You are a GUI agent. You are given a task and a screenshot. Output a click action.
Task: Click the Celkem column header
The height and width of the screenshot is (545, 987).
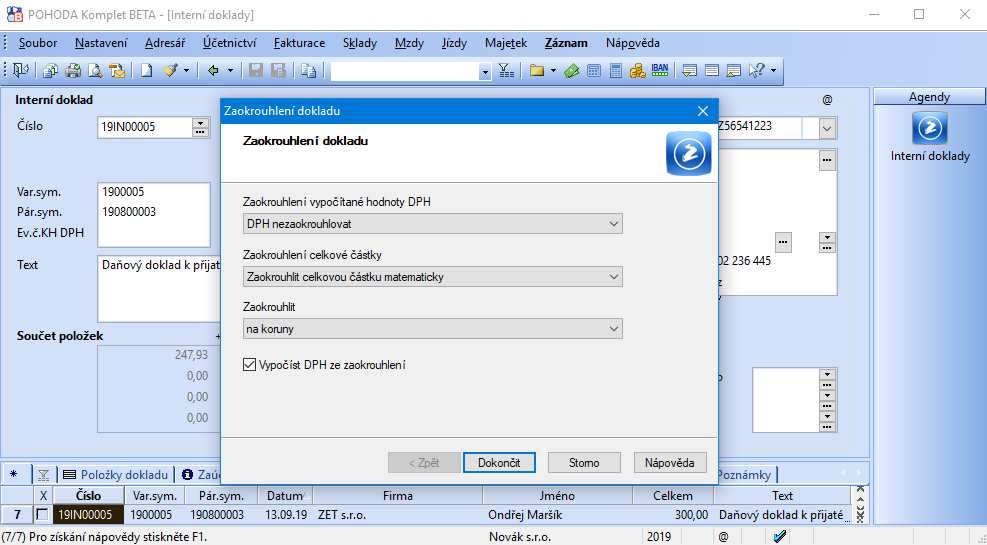click(x=673, y=496)
